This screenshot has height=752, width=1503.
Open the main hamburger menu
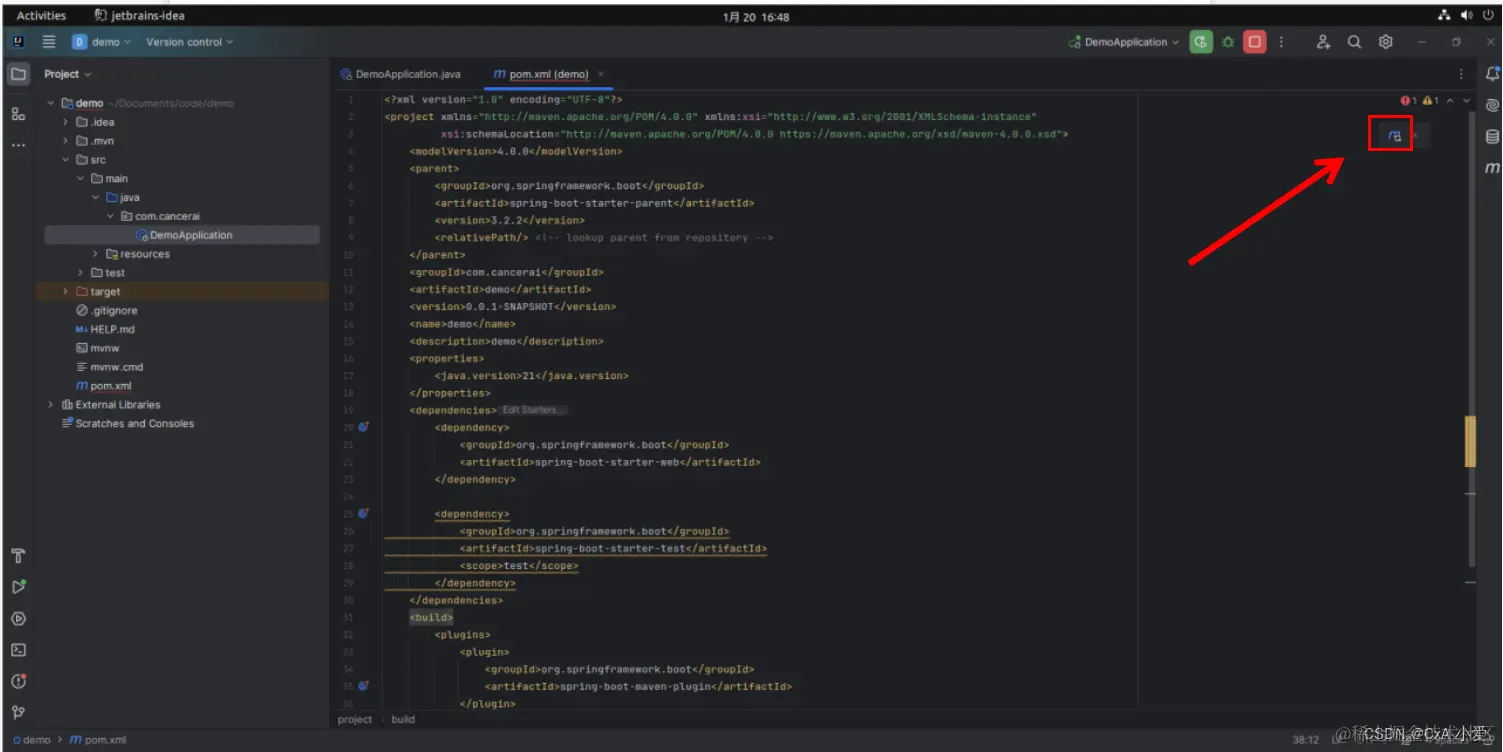[49, 42]
